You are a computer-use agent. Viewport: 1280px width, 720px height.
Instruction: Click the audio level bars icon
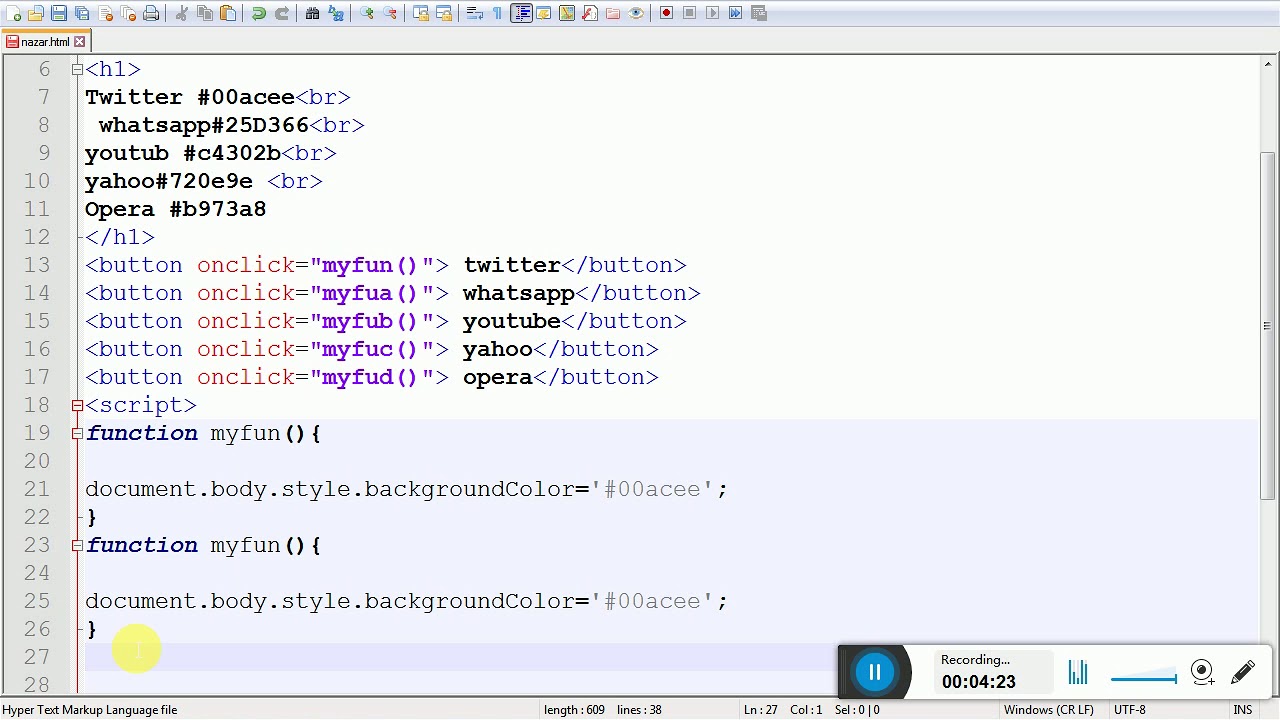[1078, 673]
